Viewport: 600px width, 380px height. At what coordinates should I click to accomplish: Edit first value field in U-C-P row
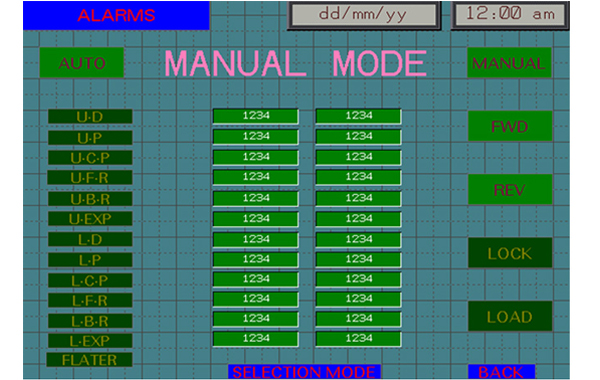click(x=256, y=157)
